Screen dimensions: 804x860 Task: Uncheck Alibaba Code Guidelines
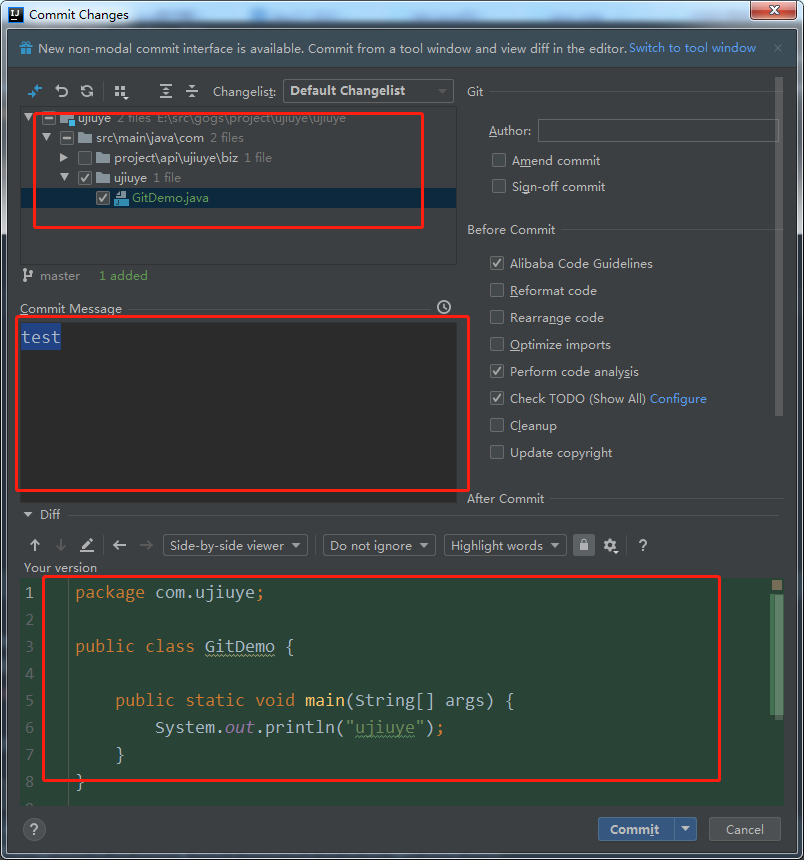point(497,263)
